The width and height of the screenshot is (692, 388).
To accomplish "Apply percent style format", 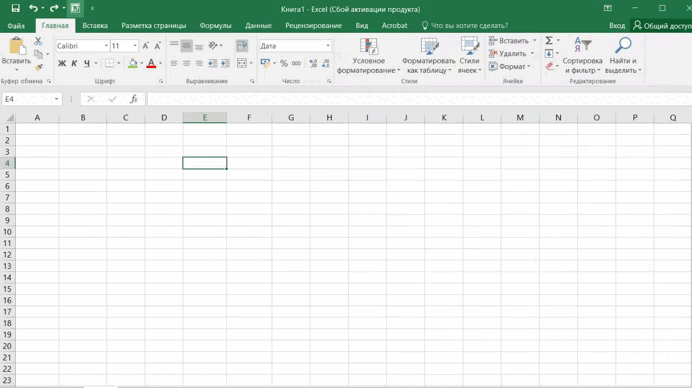I will tap(284, 64).
